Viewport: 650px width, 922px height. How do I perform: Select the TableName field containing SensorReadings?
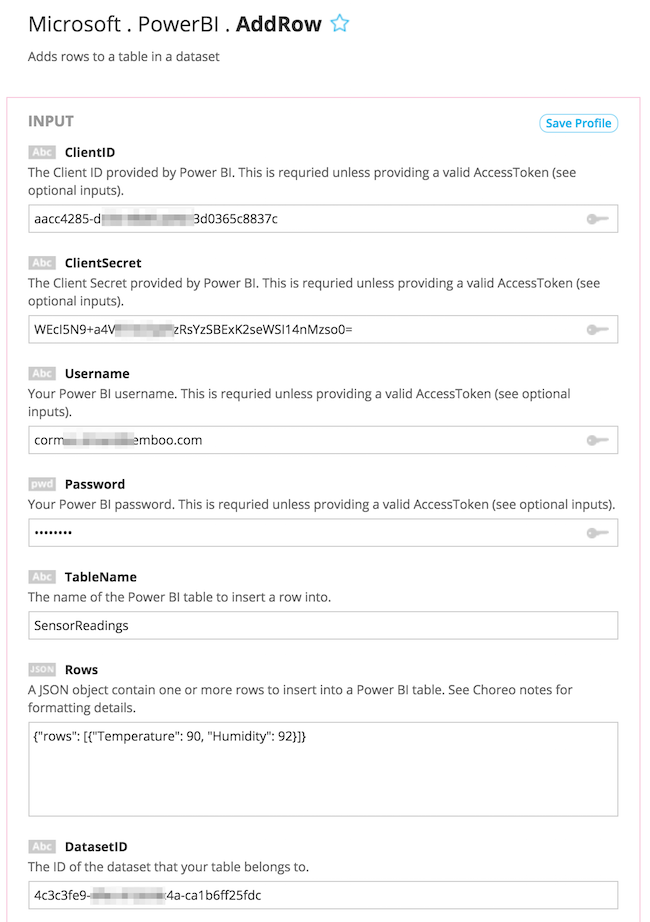(x=323, y=625)
